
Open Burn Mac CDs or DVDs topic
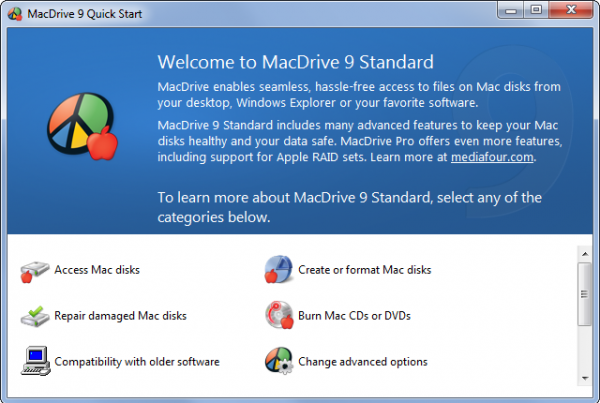coord(354,316)
